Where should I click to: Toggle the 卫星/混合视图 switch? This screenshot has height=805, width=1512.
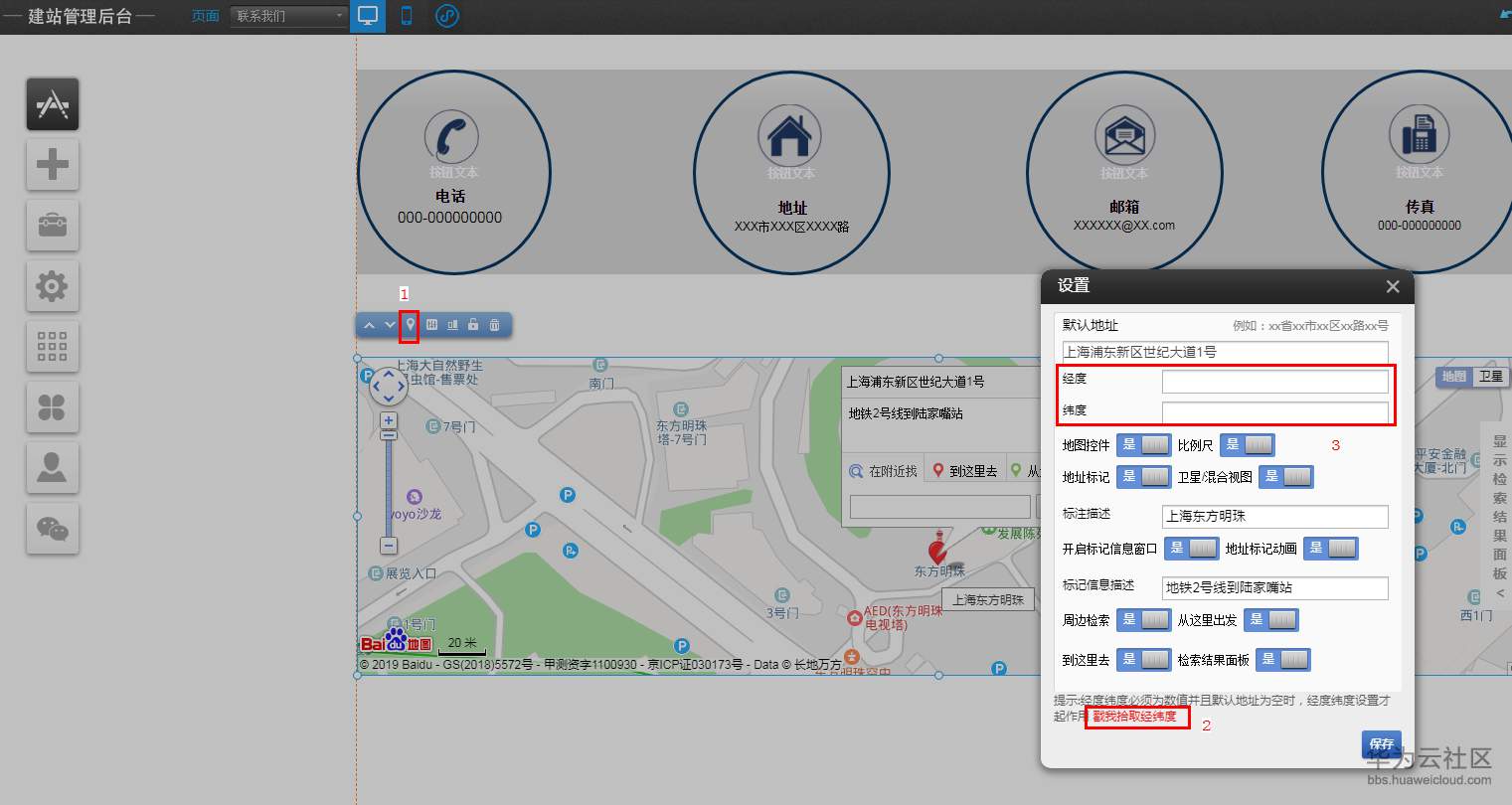(1285, 477)
